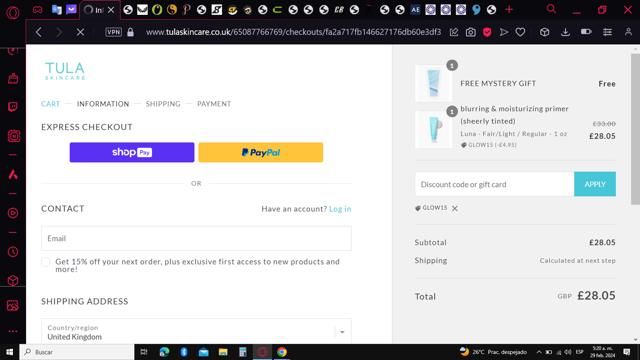Open the easy setup sliders icon
This screenshot has height=360, width=640.
[607, 32]
